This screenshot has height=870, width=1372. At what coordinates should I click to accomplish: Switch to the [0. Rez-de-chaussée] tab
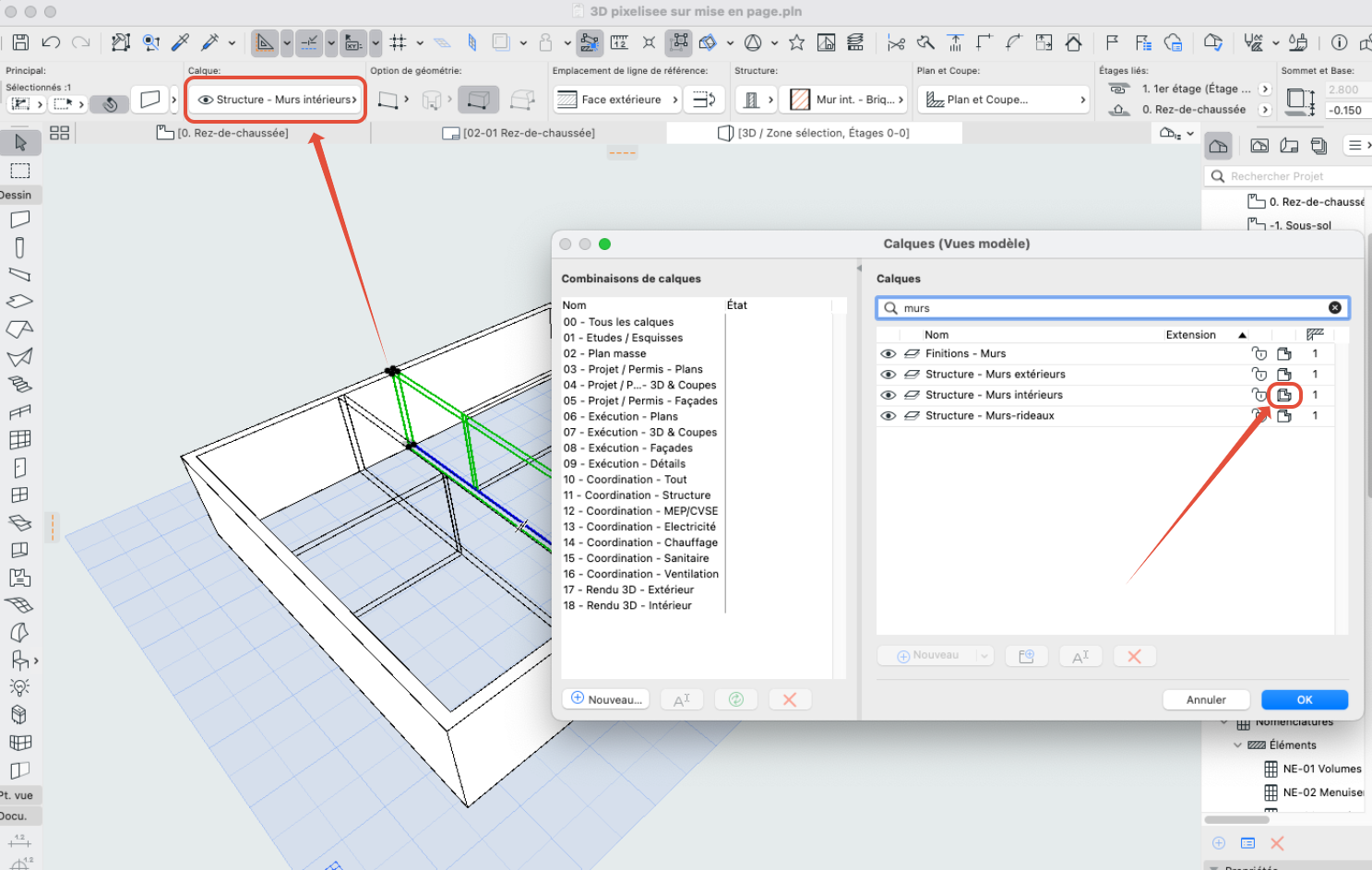(x=222, y=133)
